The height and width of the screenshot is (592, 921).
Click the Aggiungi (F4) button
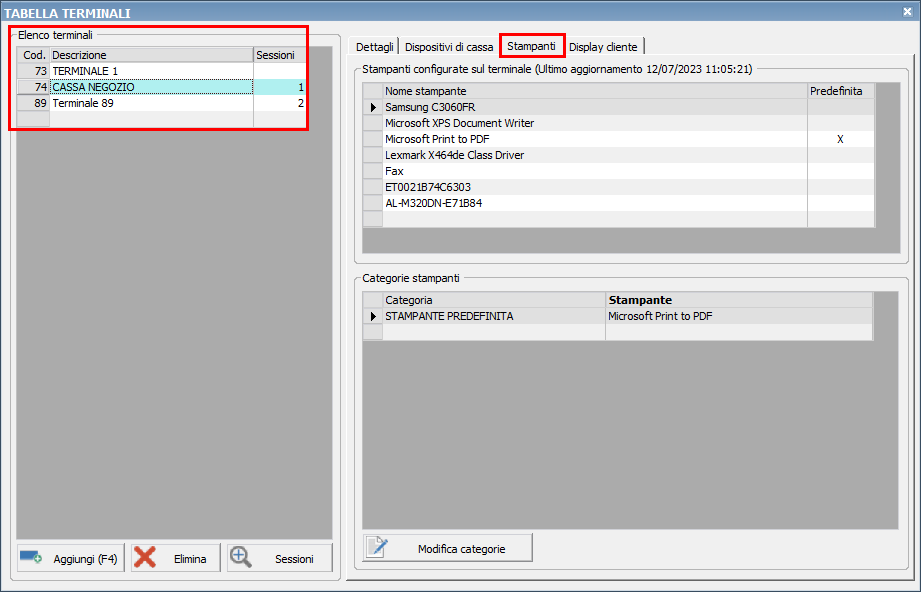click(x=70, y=557)
